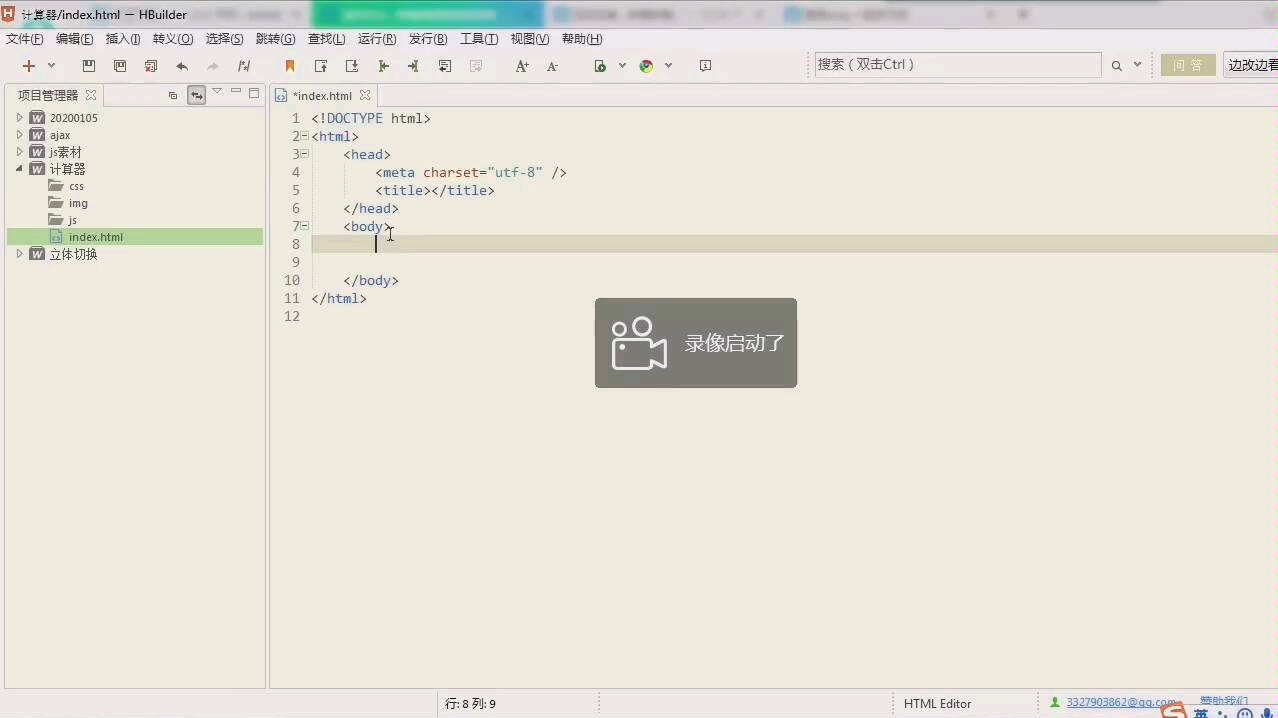1278x718 pixels.
Task: Click the Redo icon in the toolbar
Action: click(212, 64)
